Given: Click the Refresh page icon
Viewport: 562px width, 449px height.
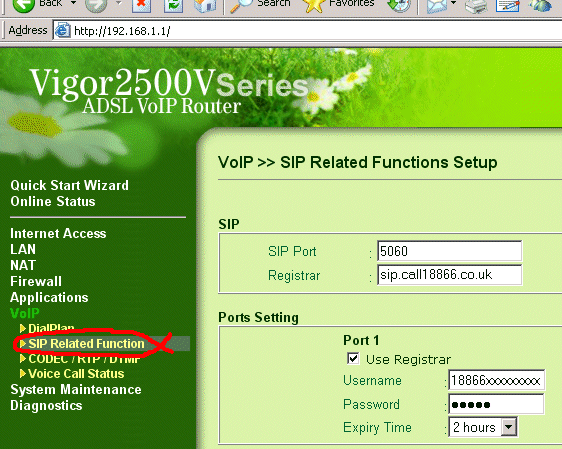Looking at the screenshot, I should pyautogui.click(x=173, y=5).
